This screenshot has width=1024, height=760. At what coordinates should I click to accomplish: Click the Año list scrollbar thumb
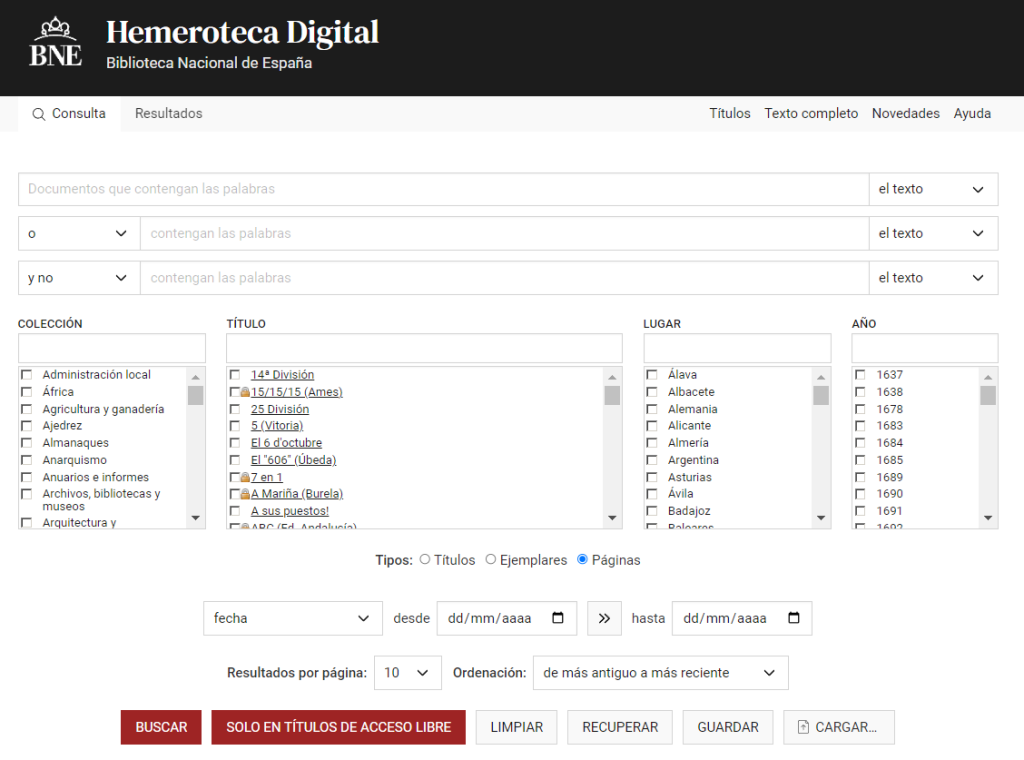coord(988,396)
